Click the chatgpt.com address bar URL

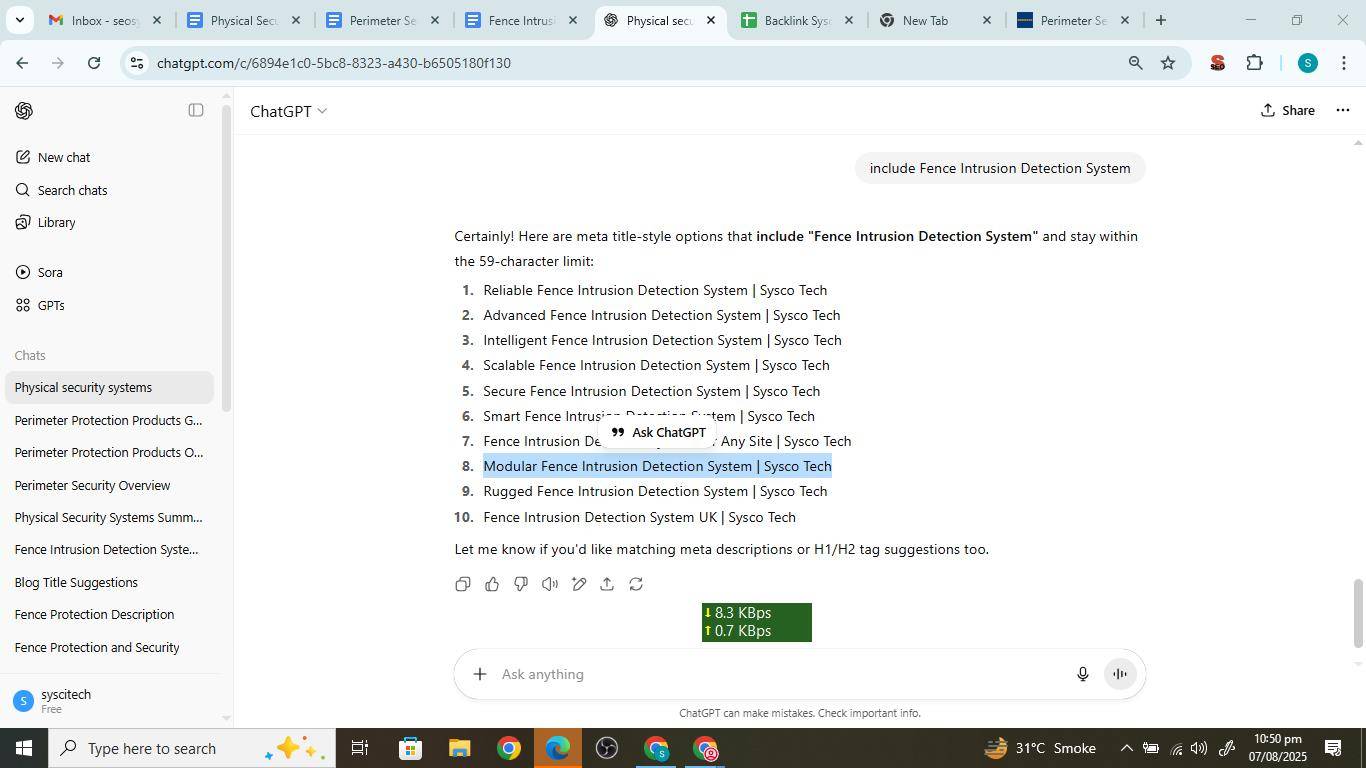point(334,63)
